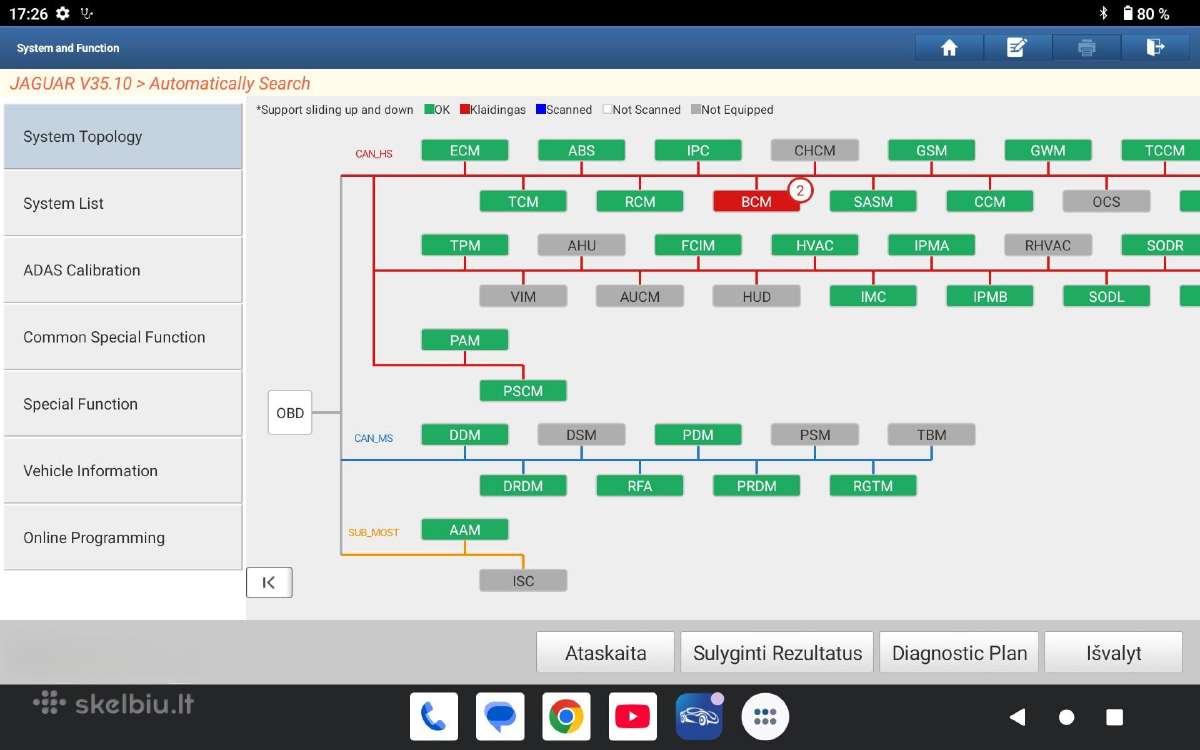Tap the settings gear in status bar
The height and width of the screenshot is (750, 1200).
(x=63, y=13)
